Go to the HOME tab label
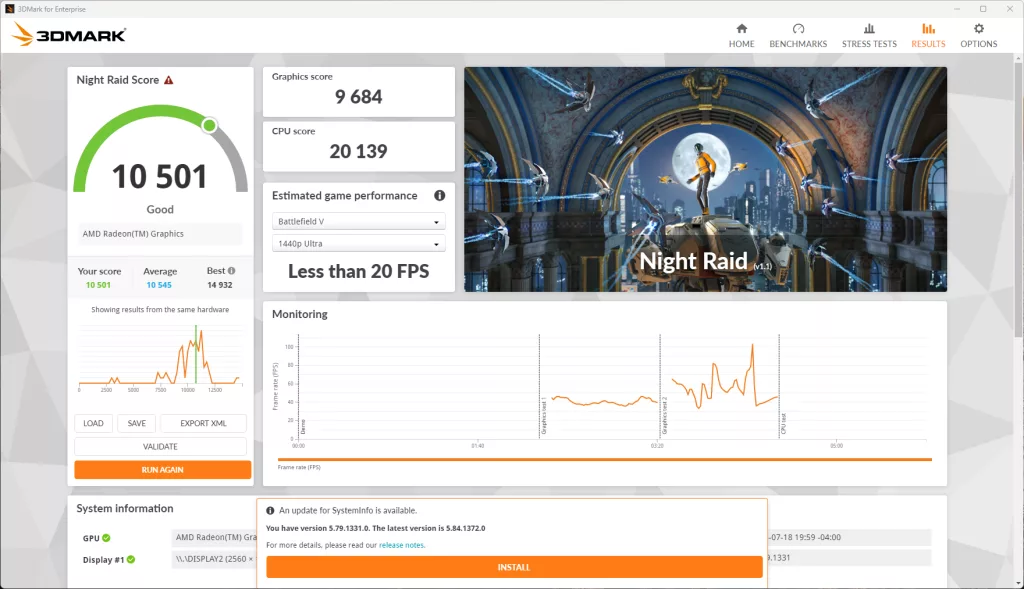This screenshot has height=589, width=1024. [741, 44]
